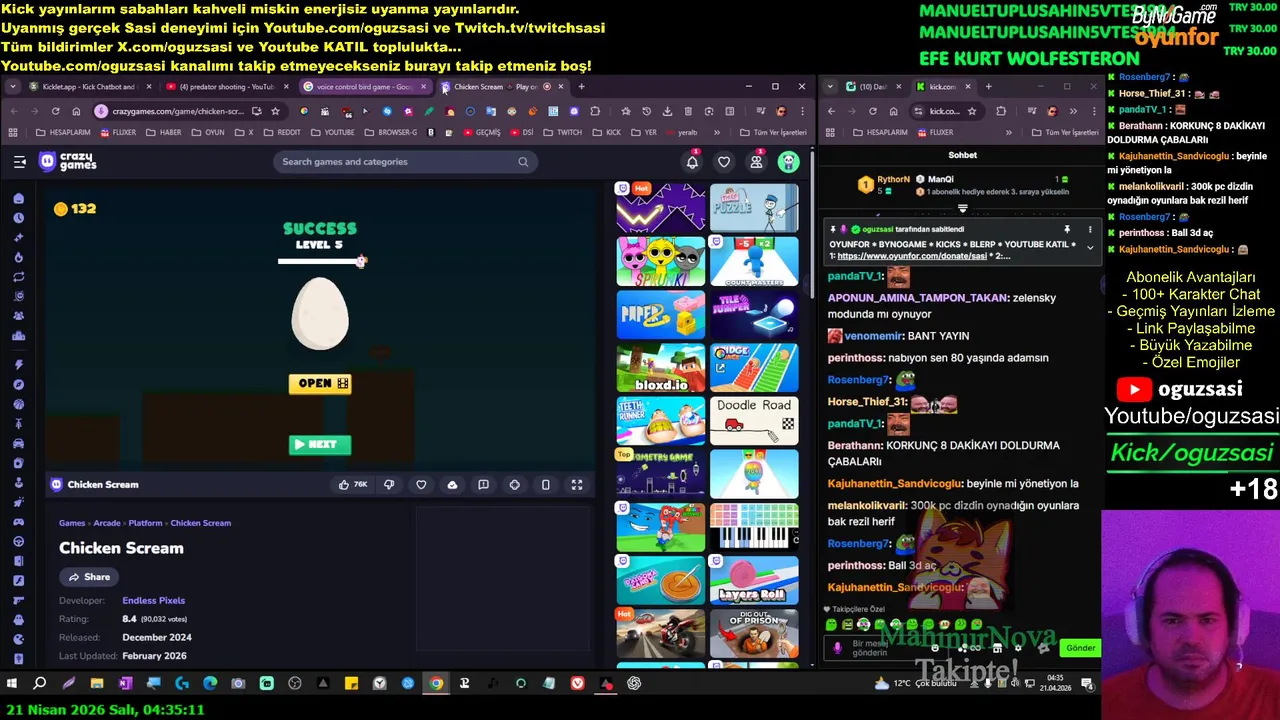The width and height of the screenshot is (1280, 720).
Task: Expand the leaderboard handle under RythorN
Action: coord(962,209)
